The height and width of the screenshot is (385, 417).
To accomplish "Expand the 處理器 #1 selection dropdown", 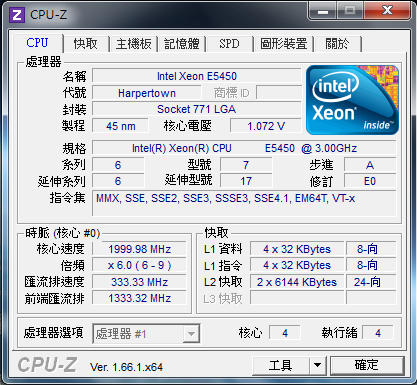I will [192, 333].
